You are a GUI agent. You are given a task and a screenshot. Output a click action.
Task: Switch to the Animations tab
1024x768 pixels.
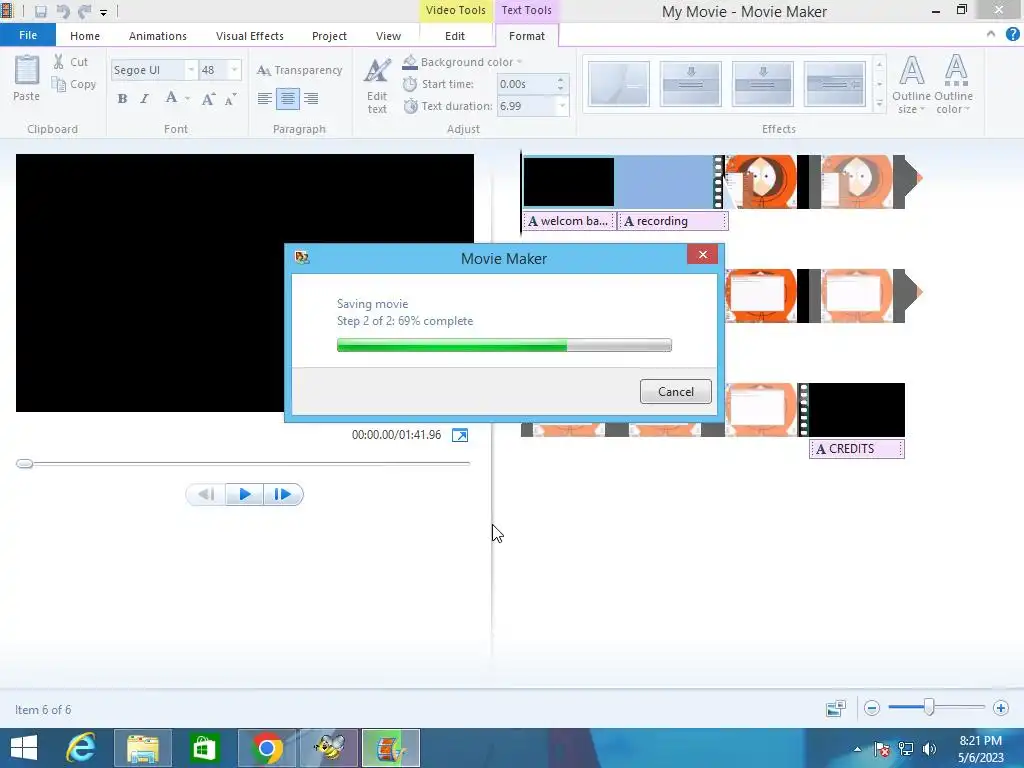point(157,36)
